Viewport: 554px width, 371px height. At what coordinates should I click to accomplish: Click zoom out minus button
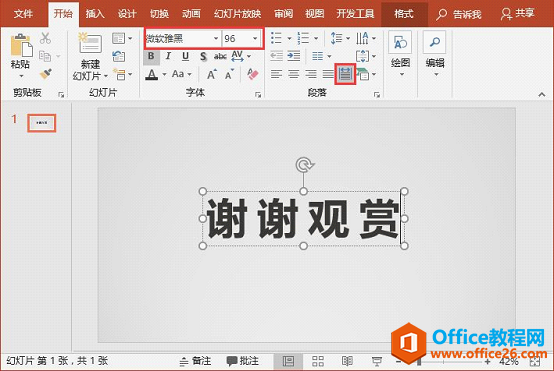[x=398, y=361]
